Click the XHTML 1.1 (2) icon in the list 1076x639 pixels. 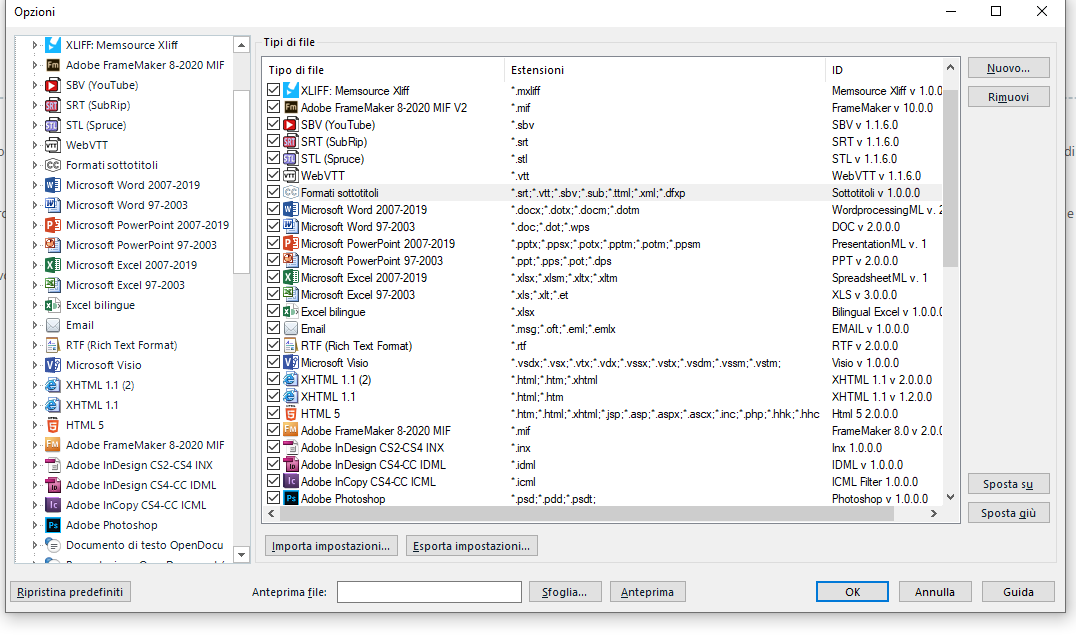(x=291, y=380)
